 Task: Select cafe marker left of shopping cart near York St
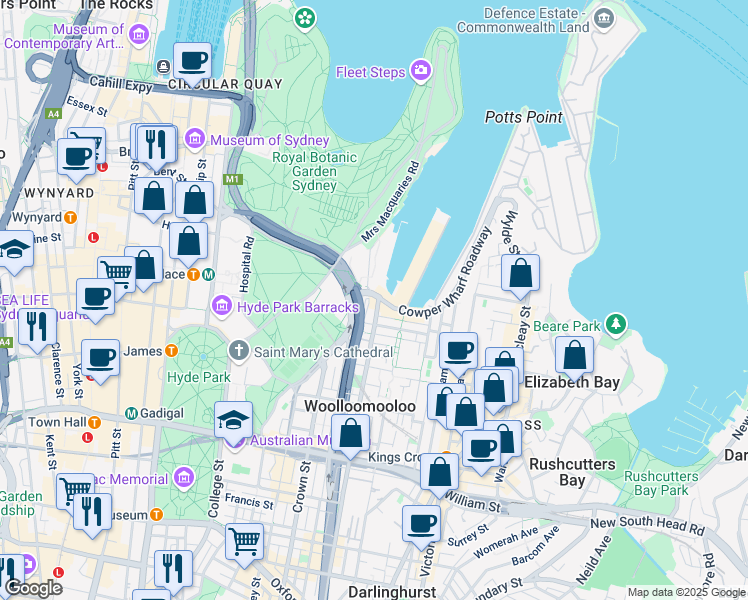[95, 300]
